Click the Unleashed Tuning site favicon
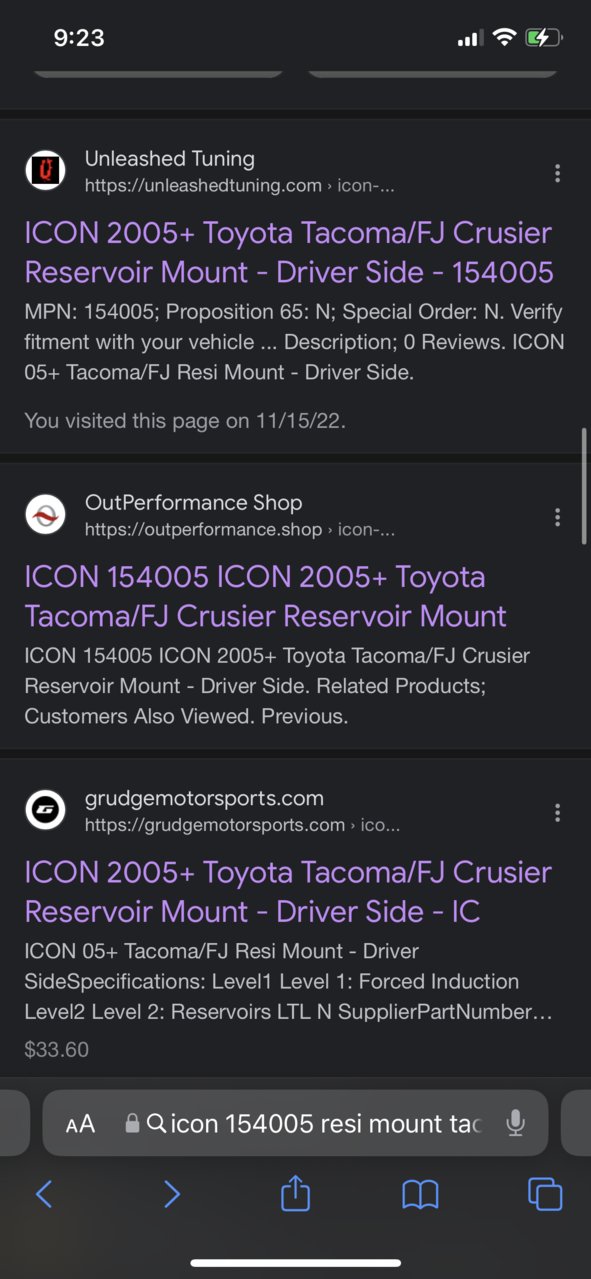 point(45,171)
